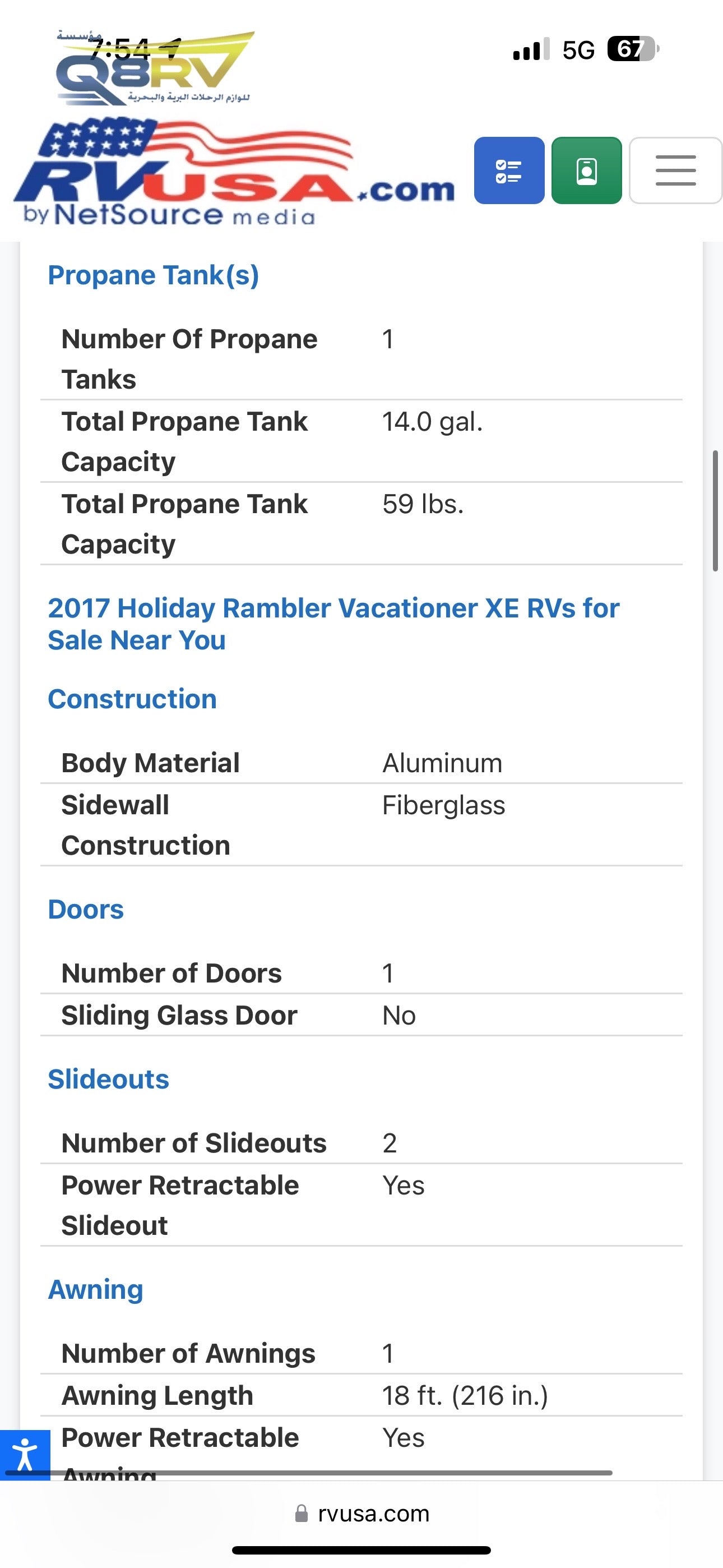Image resolution: width=723 pixels, height=1568 pixels.
Task: Open the 2017 Holiday Rambler Vacationer XE link
Action: coord(333,623)
